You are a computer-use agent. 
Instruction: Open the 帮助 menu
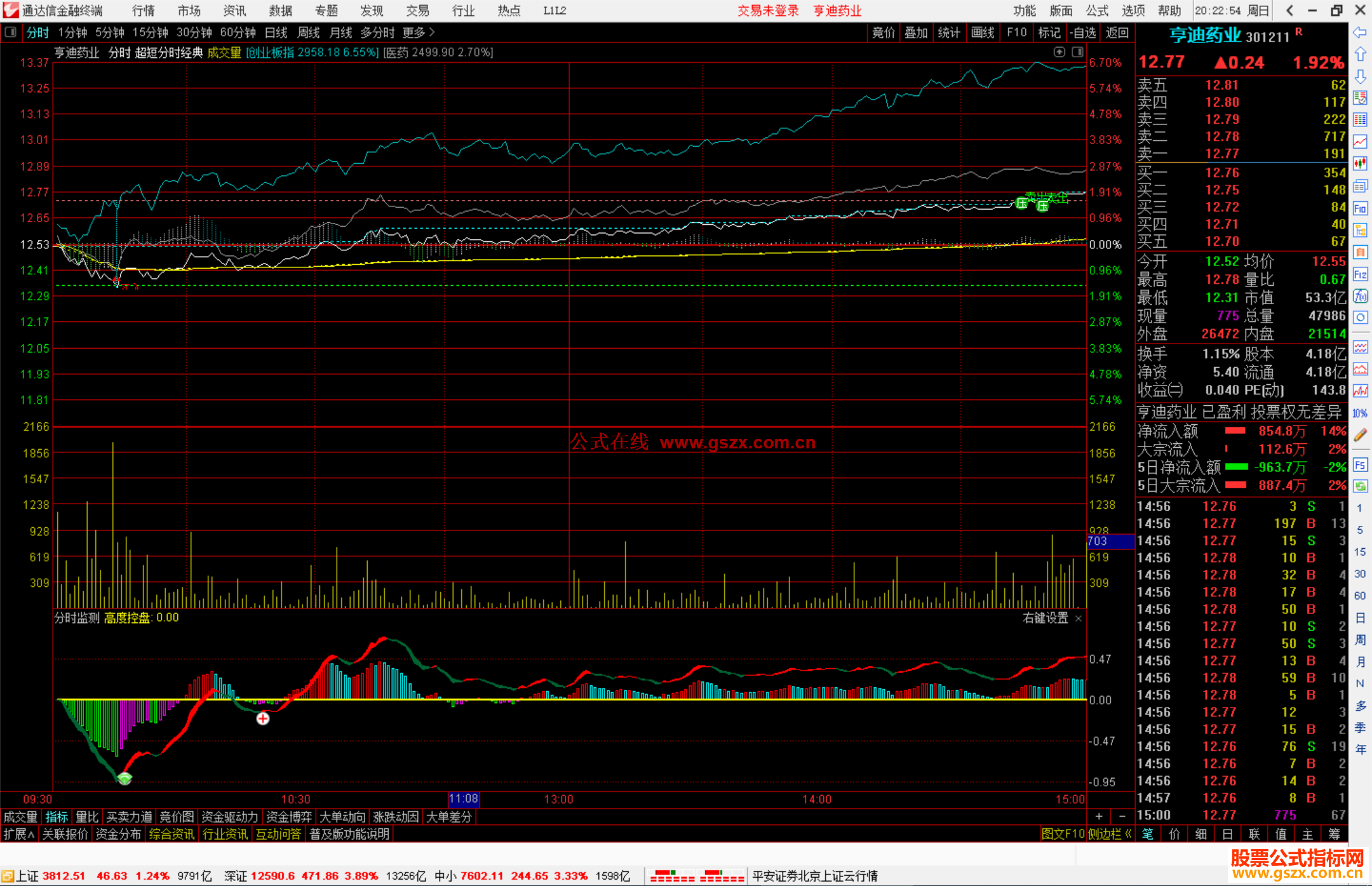[x=1169, y=11]
